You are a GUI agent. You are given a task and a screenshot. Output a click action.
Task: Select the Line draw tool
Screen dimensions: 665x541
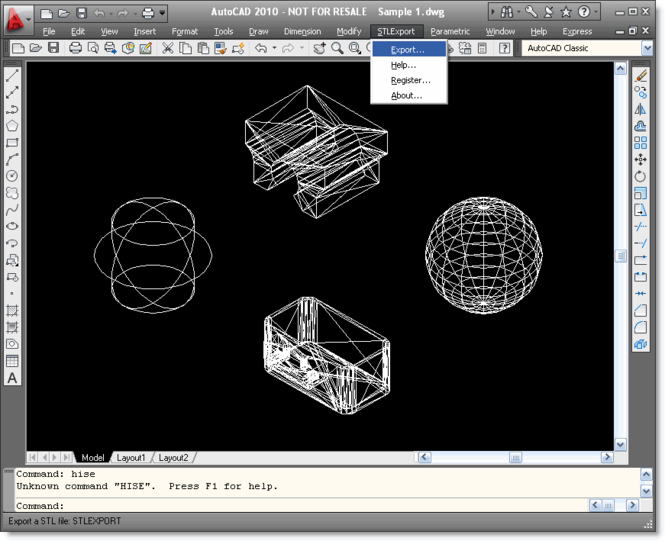pyautogui.click(x=12, y=75)
